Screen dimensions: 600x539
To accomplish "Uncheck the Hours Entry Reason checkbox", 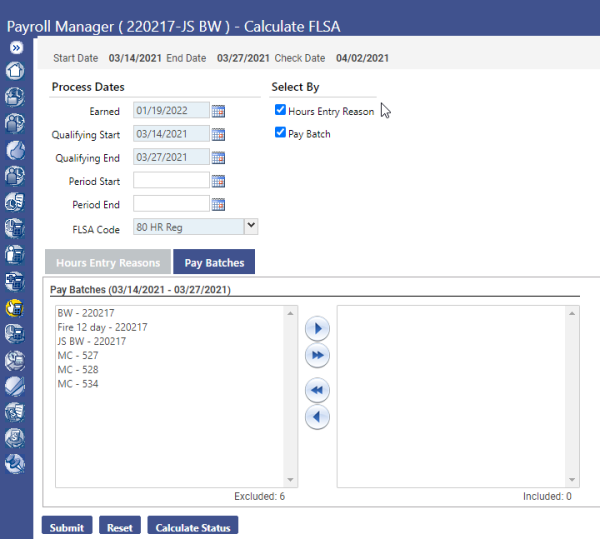I will (x=280, y=111).
